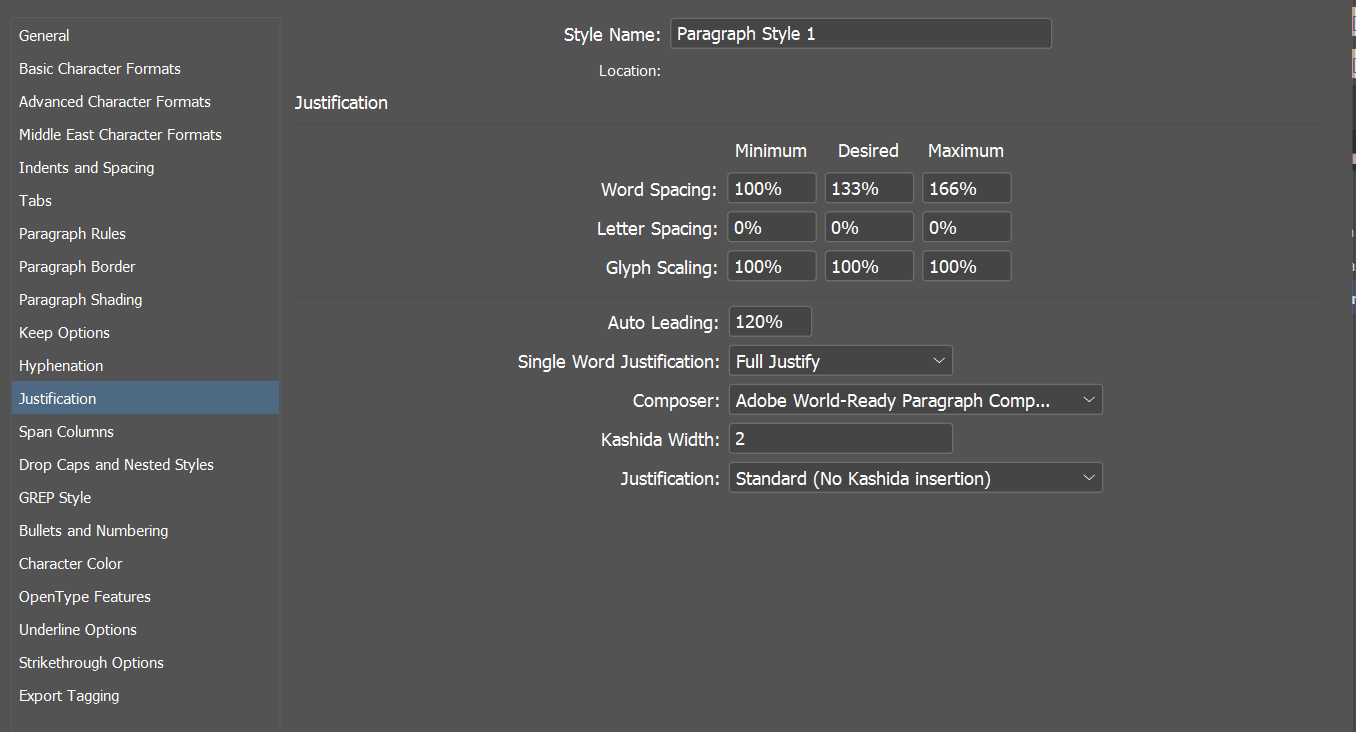Click the Style Name text field
Image resolution: width=1356 pixels, height=732 pixels.
860,34
